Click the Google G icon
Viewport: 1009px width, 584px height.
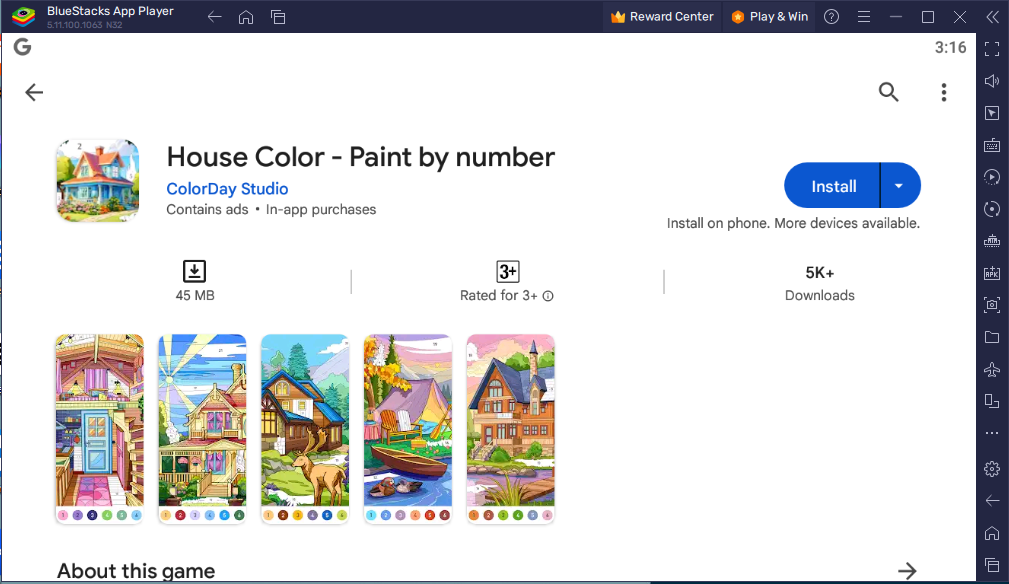(23, 47)
